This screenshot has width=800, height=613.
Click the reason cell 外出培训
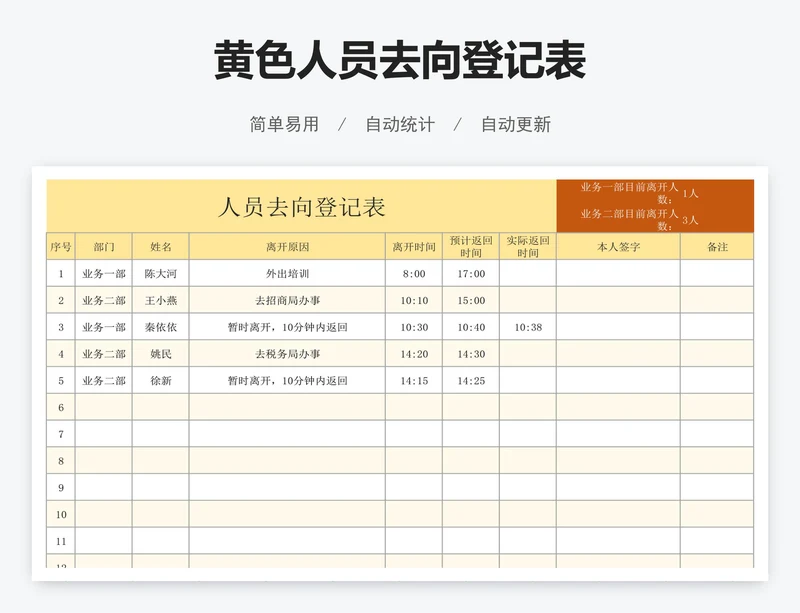(287, 274)
